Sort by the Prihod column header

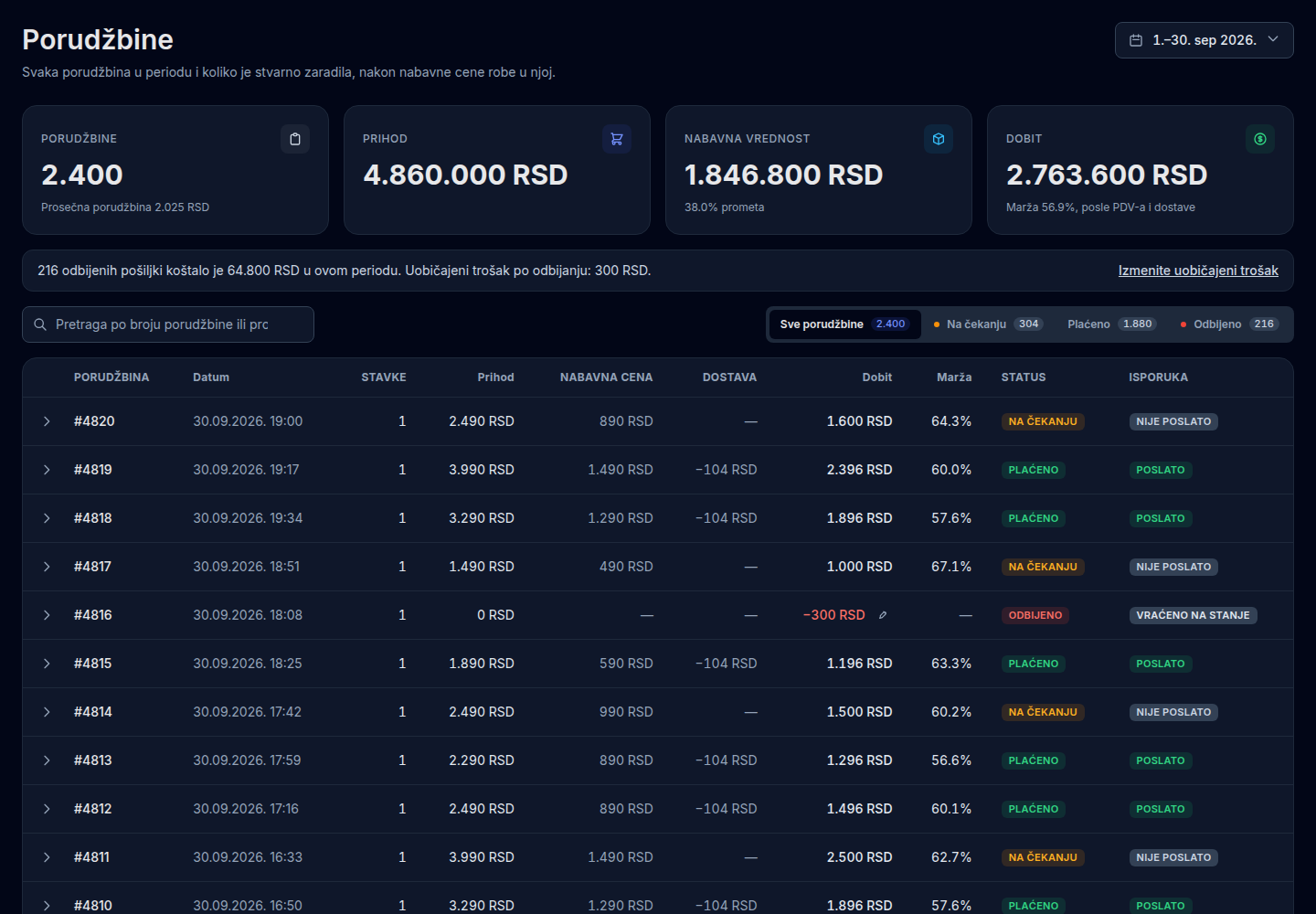[x=495, y=377]
